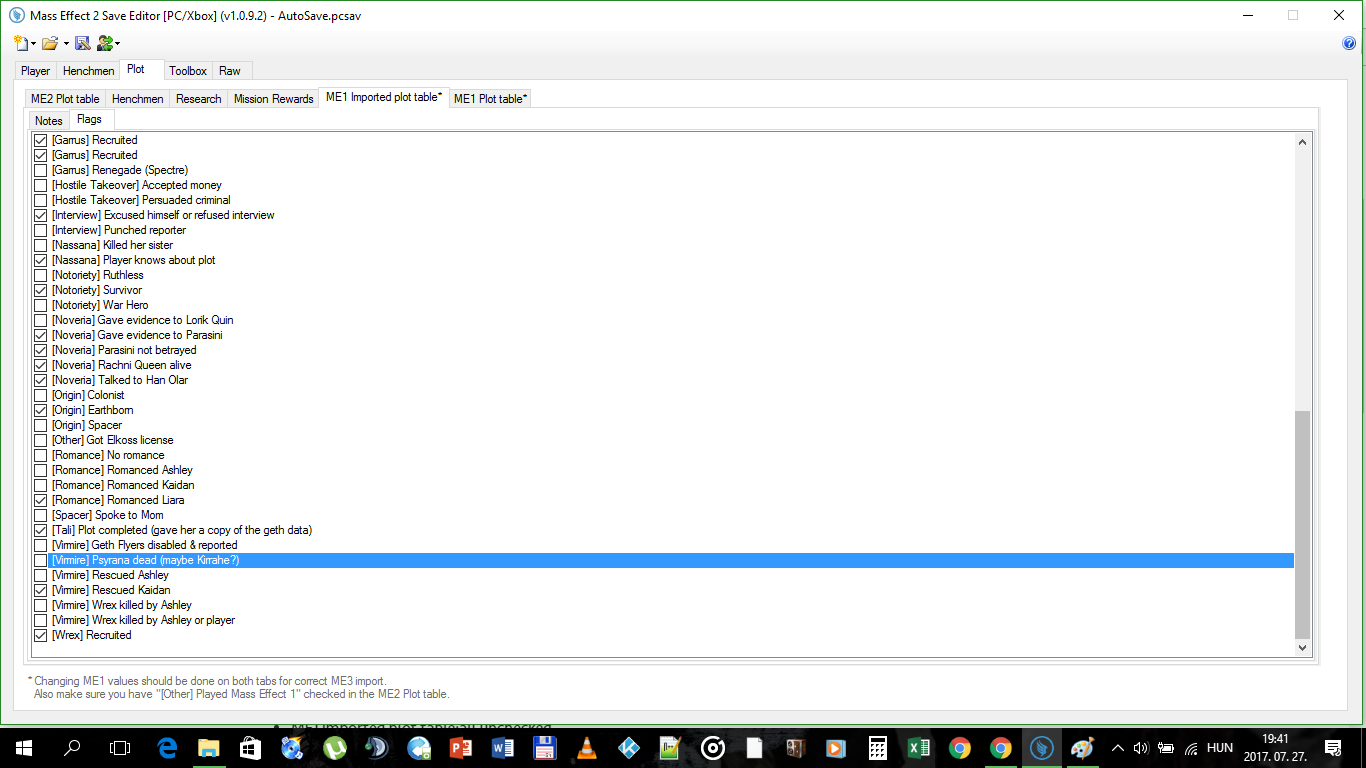Open the Action Center notifications icon
Screen dimensions: 1366x768
point(1332,747)
